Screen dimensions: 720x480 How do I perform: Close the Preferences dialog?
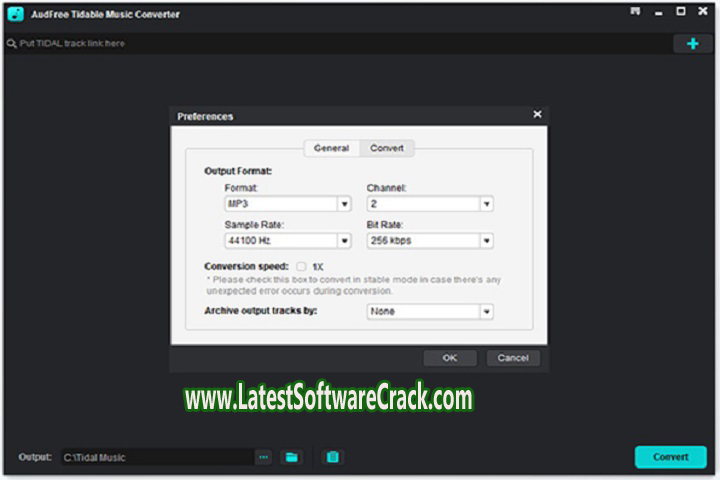[537, 114]
